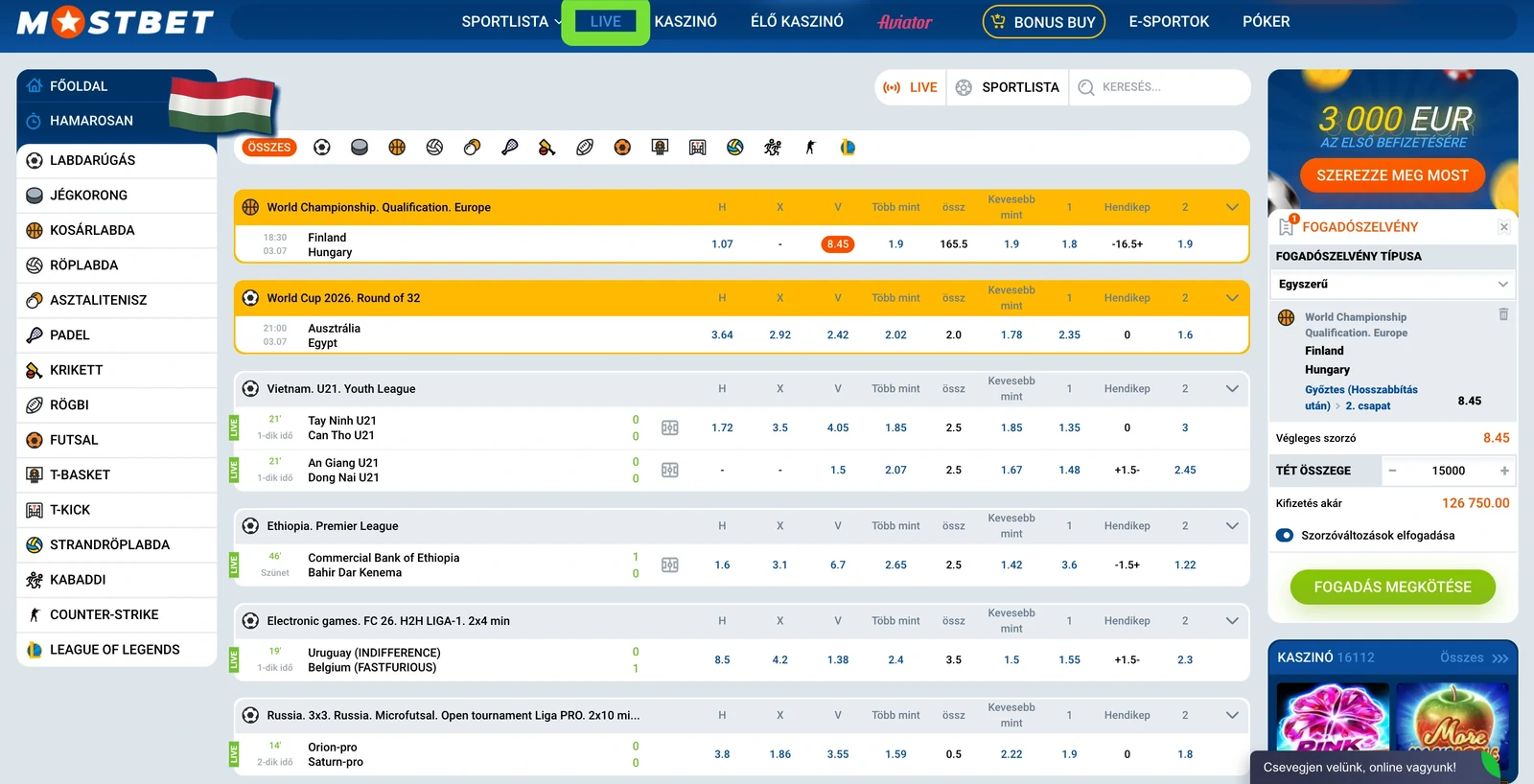Increase stake amount with plus button
Screen dimensions: 1534x784
1504,471
